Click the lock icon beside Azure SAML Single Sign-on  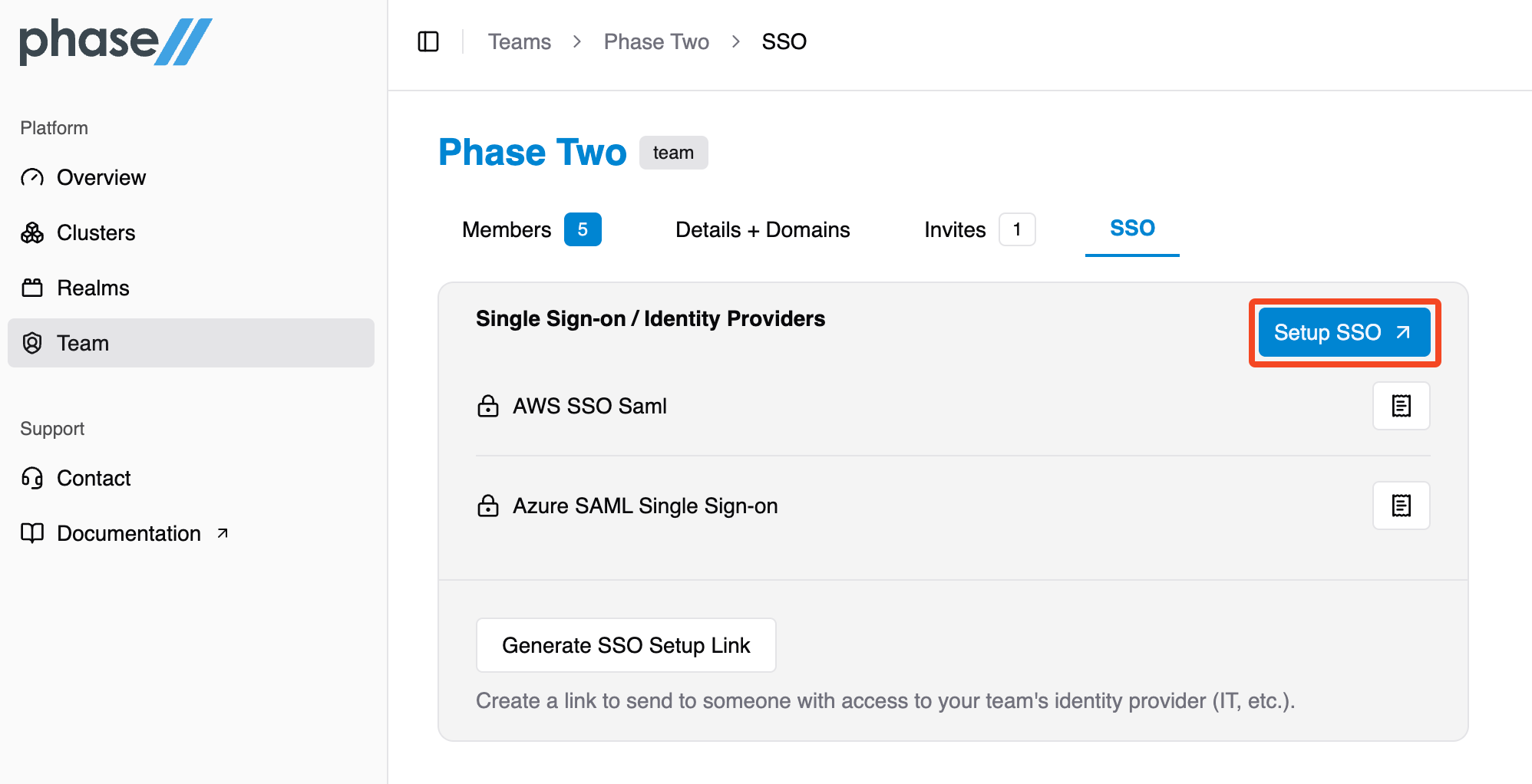click(488, 506)
